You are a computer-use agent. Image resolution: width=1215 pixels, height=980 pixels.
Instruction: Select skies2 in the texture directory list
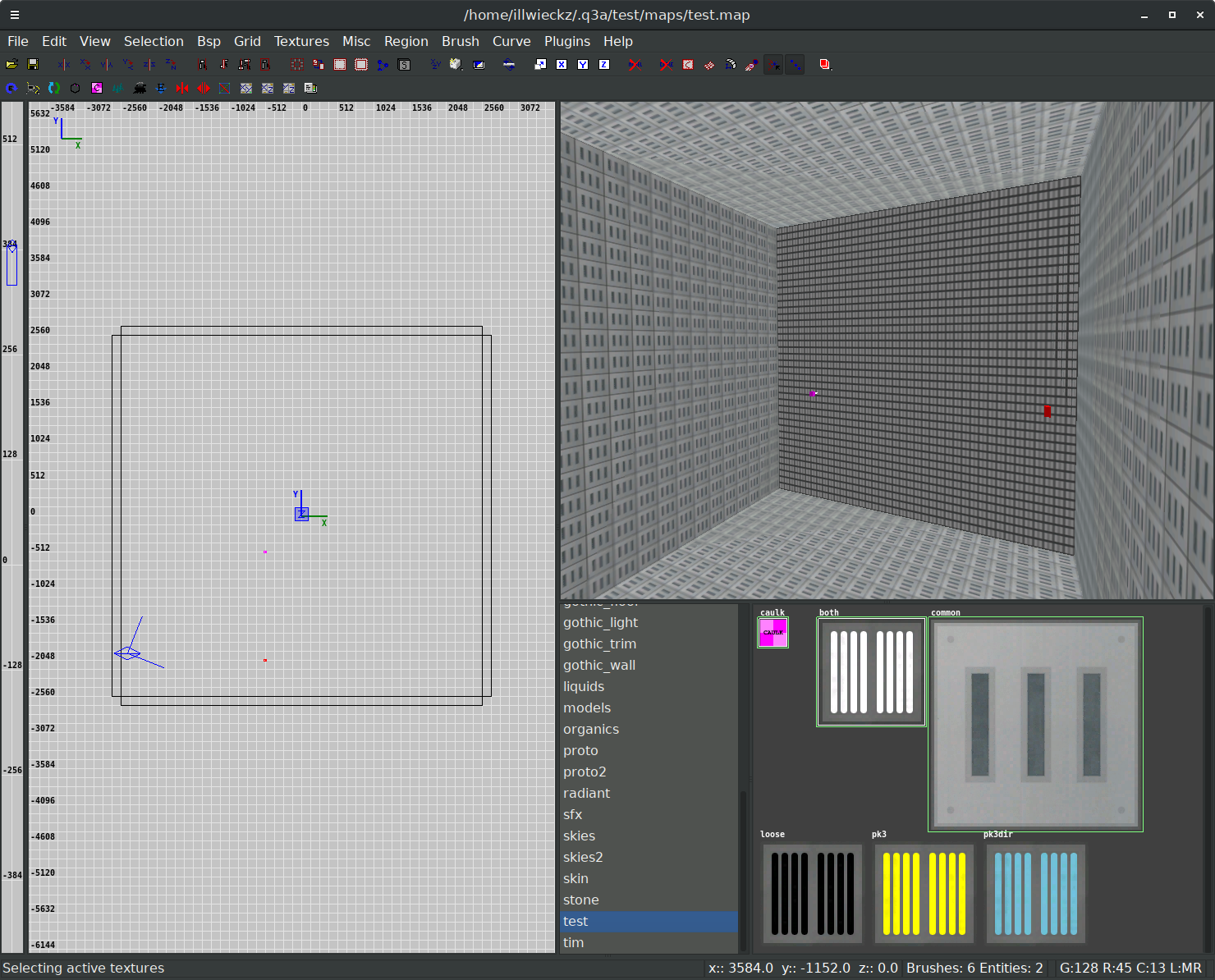tap(583, 857)
